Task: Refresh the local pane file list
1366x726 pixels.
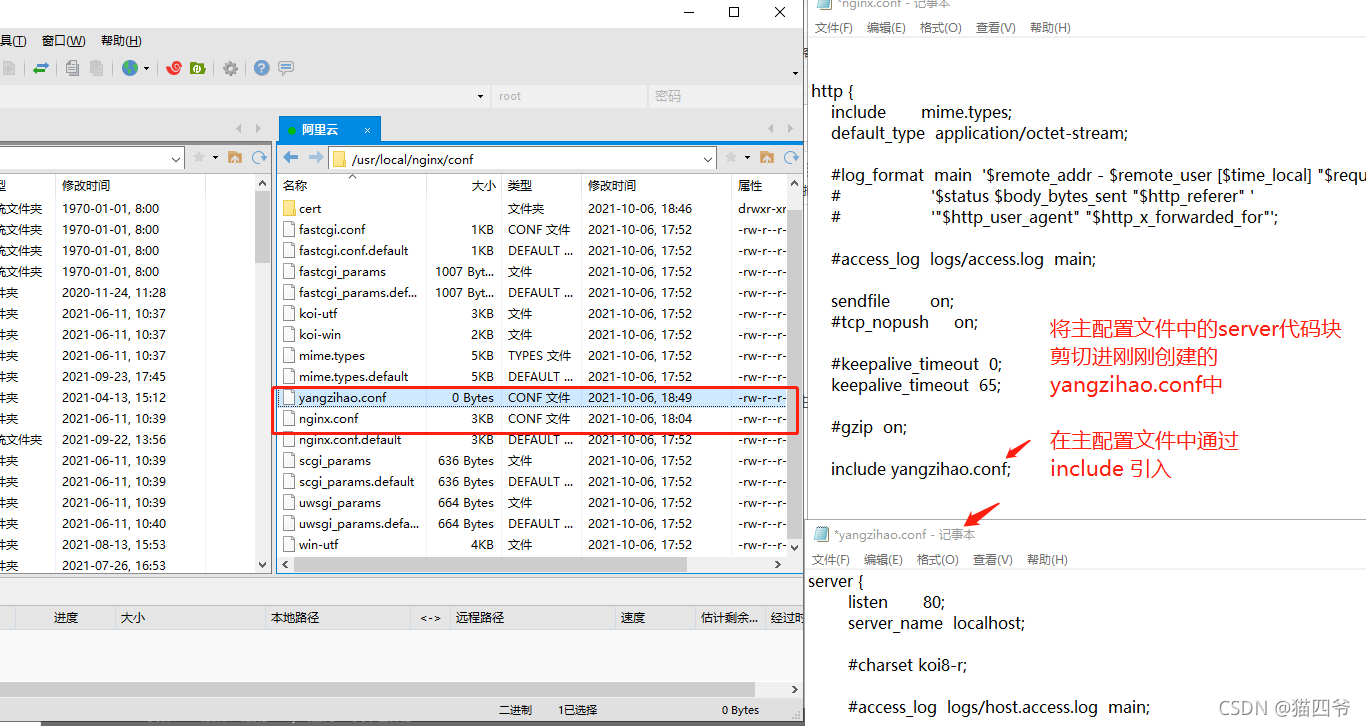Action: pyautogui.click(x=260, y=158)
